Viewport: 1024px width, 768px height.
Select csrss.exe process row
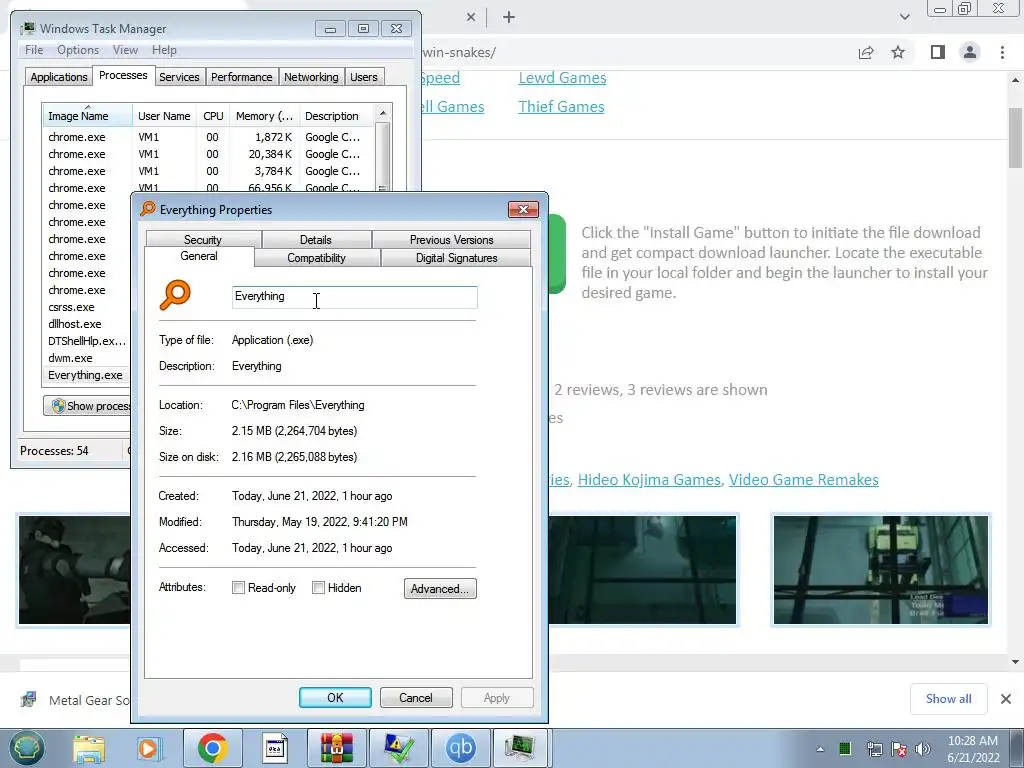(x=88, y=307)
